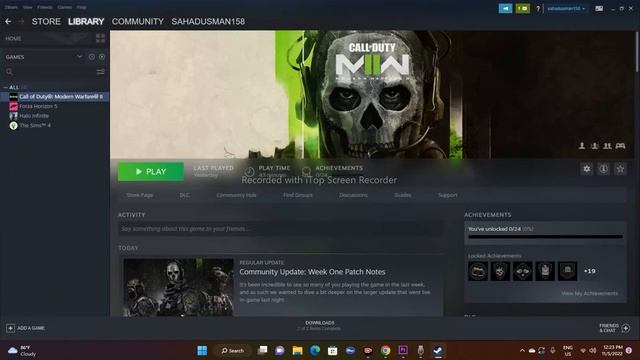Open game info icon
This screenshot has height=360, width=640.
[x=603, y=169]
